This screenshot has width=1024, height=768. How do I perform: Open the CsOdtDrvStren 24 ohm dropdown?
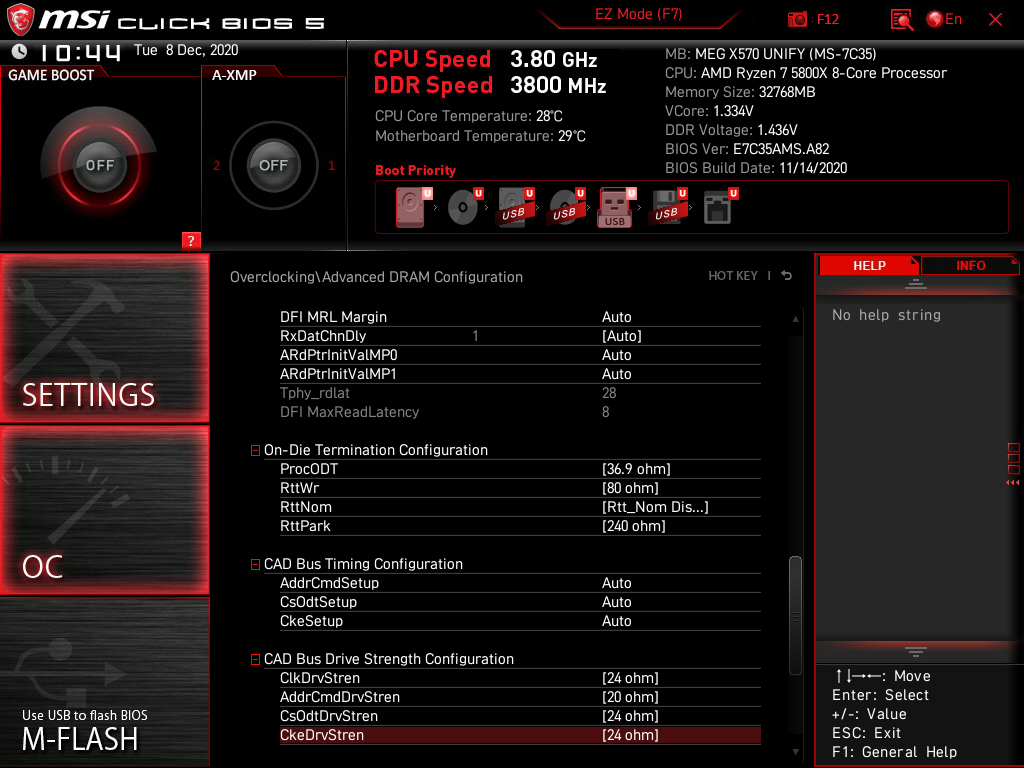630,716
